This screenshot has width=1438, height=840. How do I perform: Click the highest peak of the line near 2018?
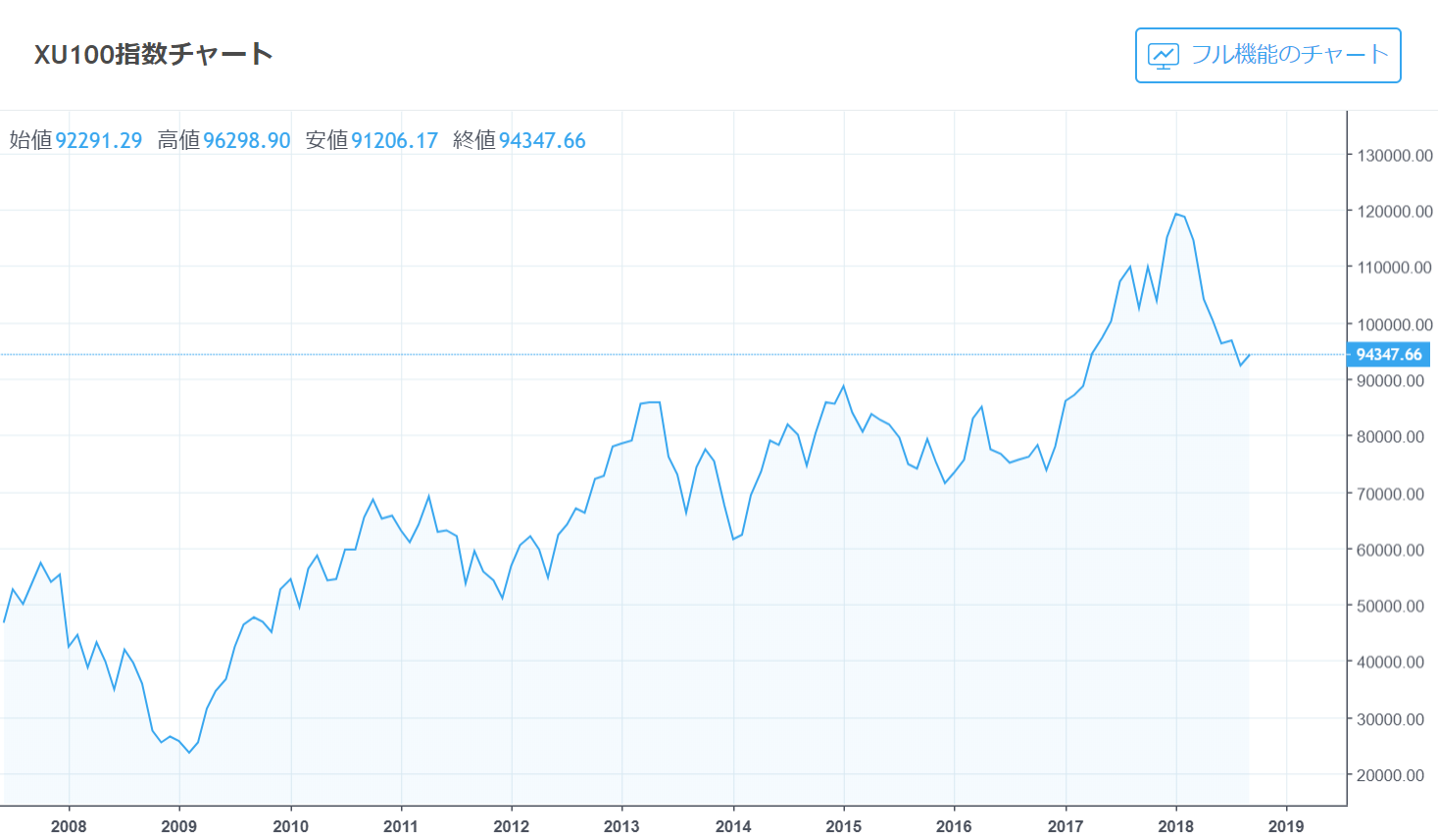[1175, 214]
